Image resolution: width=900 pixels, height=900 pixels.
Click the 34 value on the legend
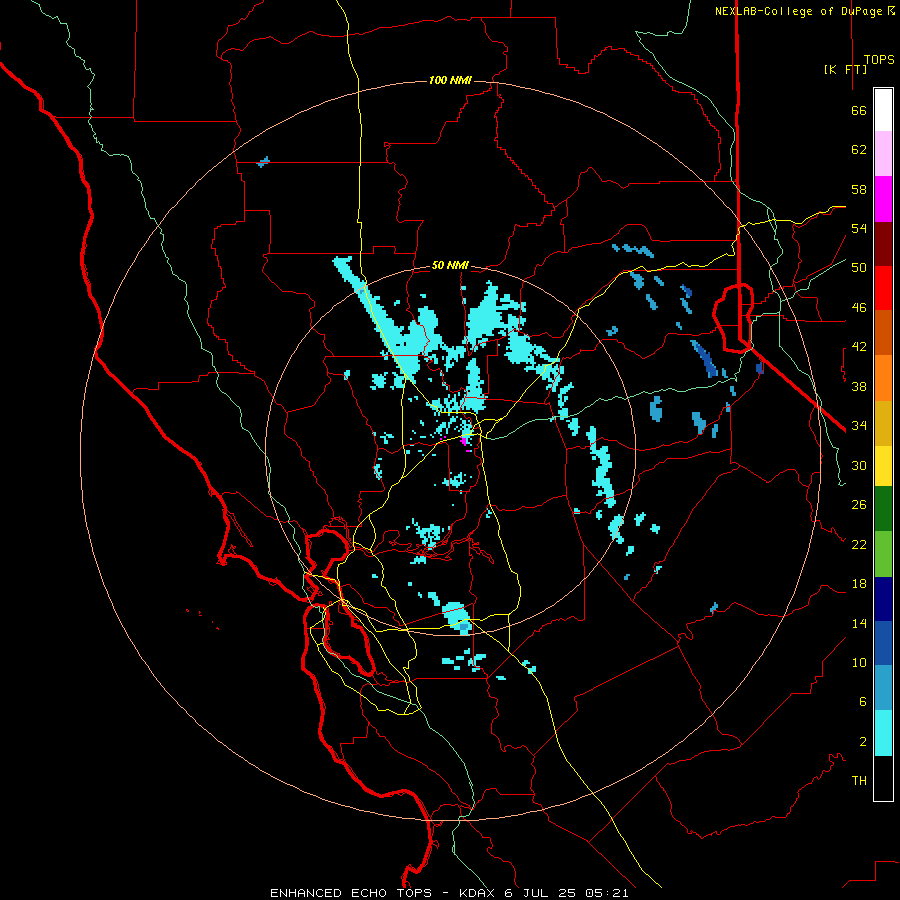(859, 426)
